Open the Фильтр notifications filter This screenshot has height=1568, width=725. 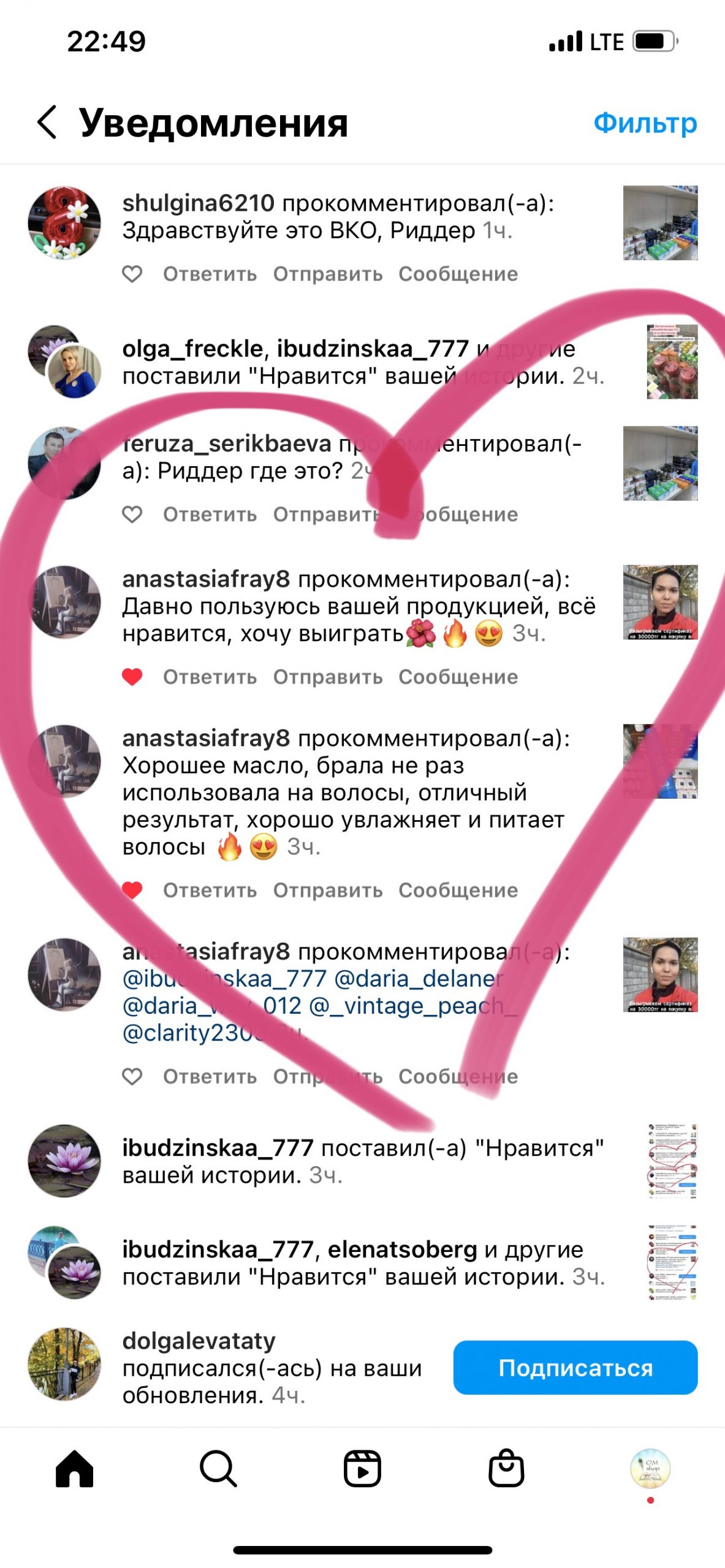[x=645, y=123]
